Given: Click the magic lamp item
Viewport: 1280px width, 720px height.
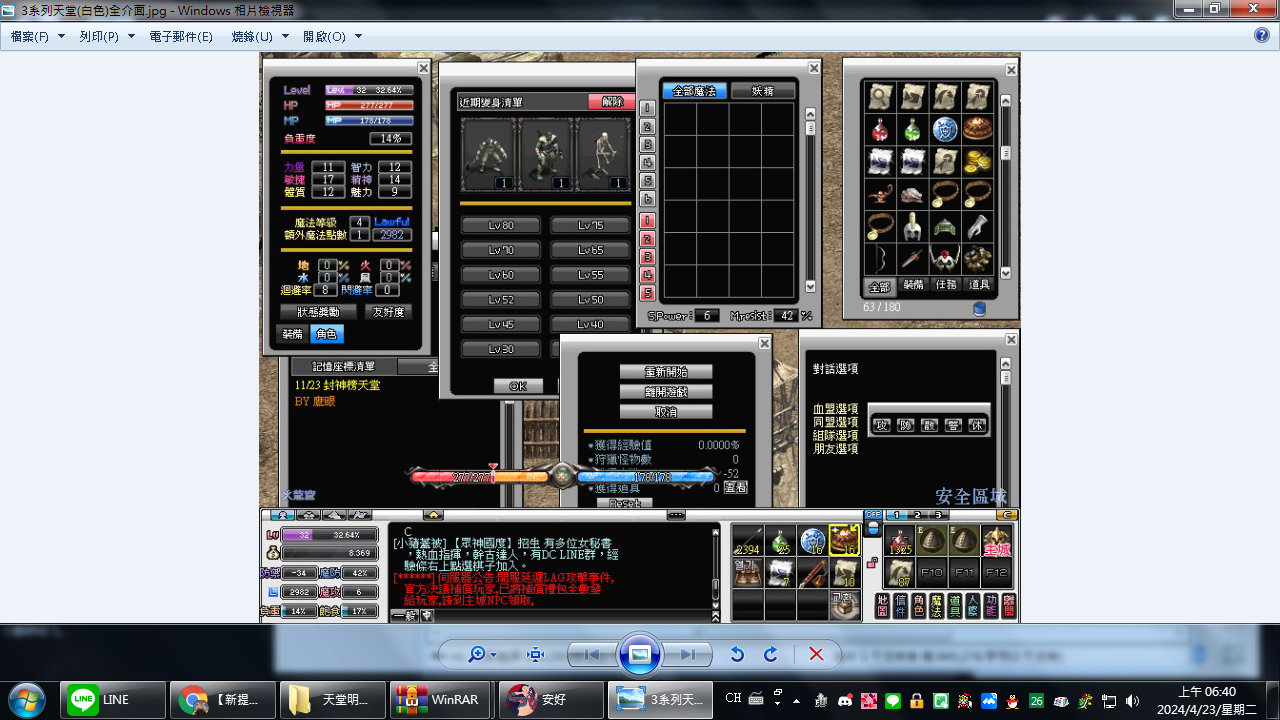Looking at the screenshot, I should [880, 194].
